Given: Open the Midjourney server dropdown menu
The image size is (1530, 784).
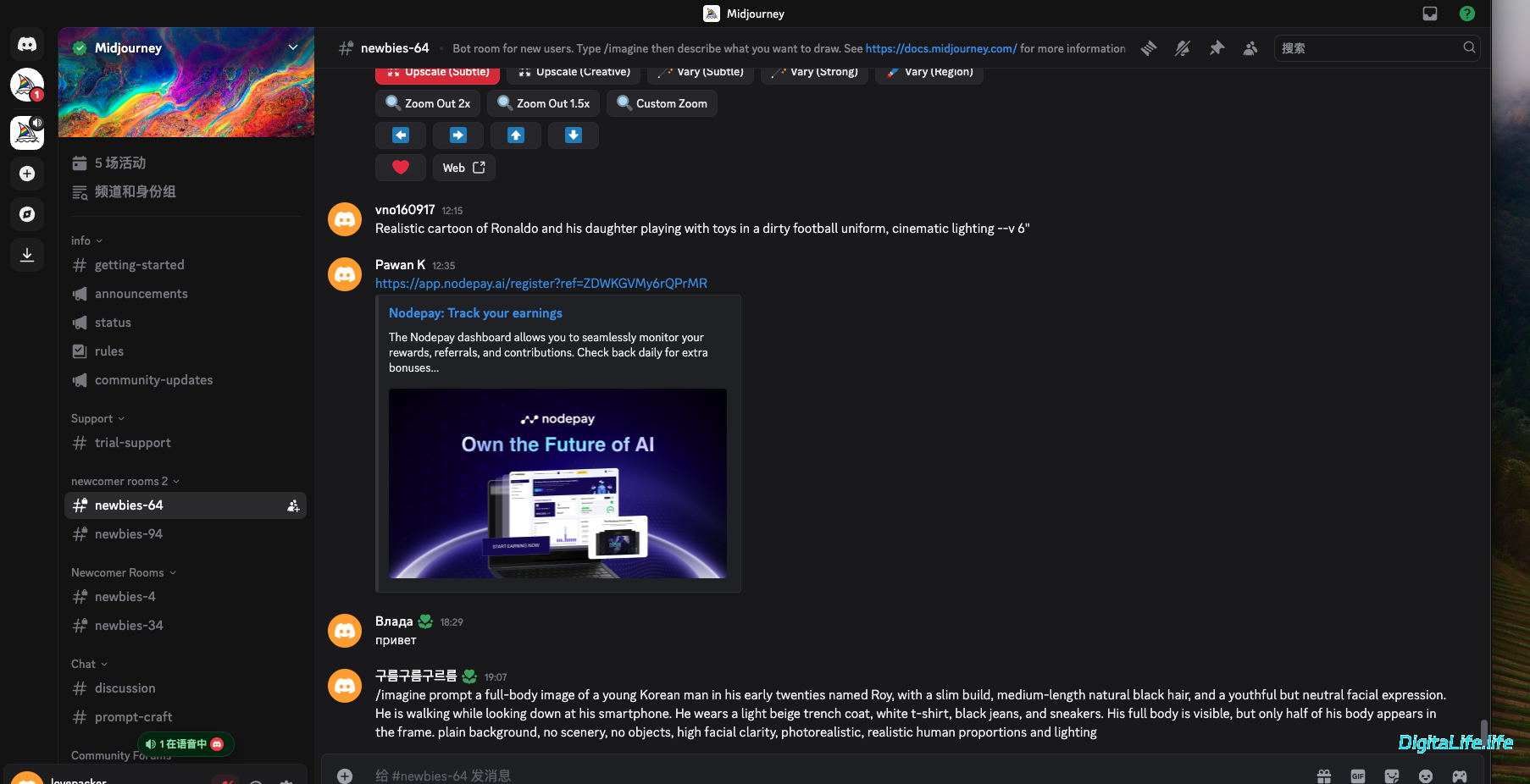Looking at the screenshot, I should 293,47.
